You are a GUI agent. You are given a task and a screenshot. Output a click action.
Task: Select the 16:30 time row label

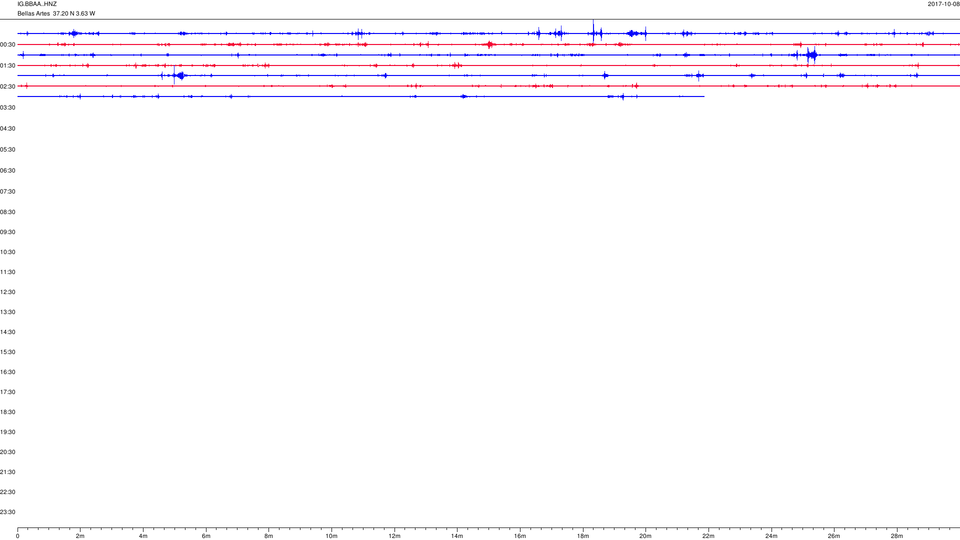(x=7, y=372)
